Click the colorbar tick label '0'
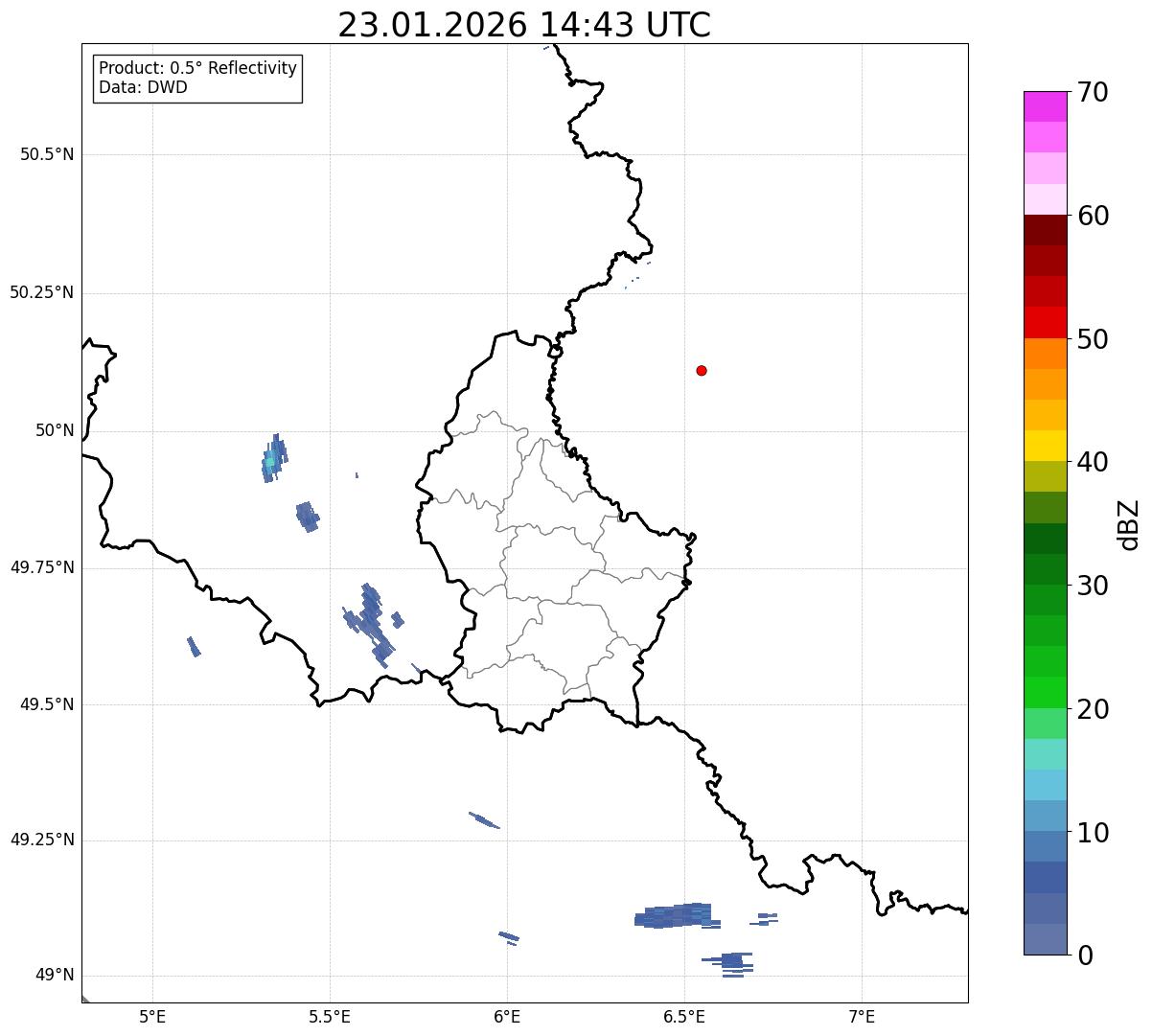 [x=1085, y=955]
